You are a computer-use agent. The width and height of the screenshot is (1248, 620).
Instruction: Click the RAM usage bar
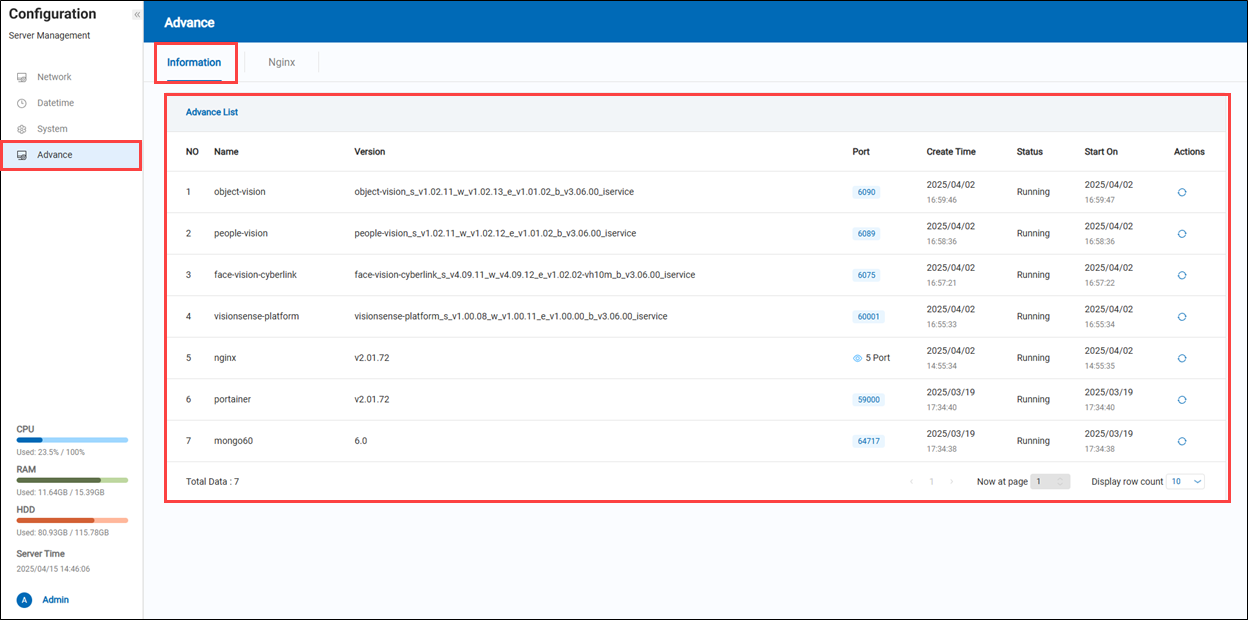pyautogui.click(x=72, y=480)
